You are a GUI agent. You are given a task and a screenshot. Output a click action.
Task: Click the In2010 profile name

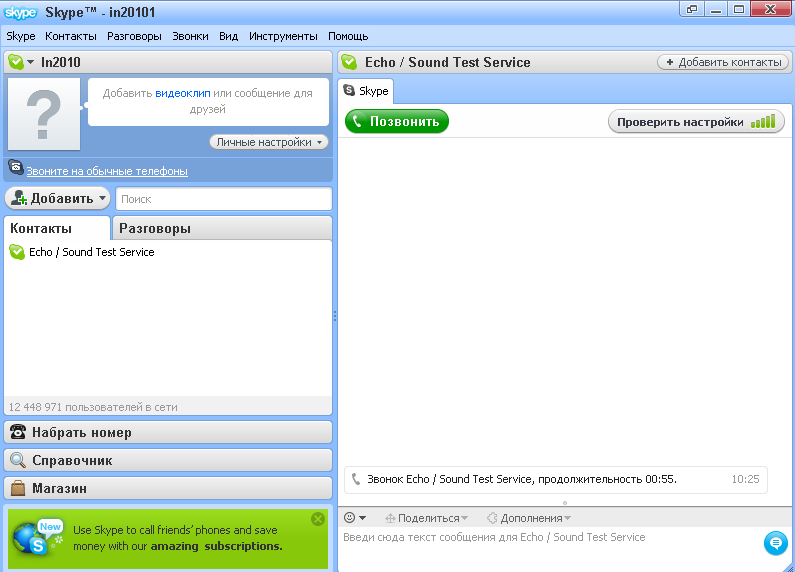pyautogui.click(x=61, y=62)
